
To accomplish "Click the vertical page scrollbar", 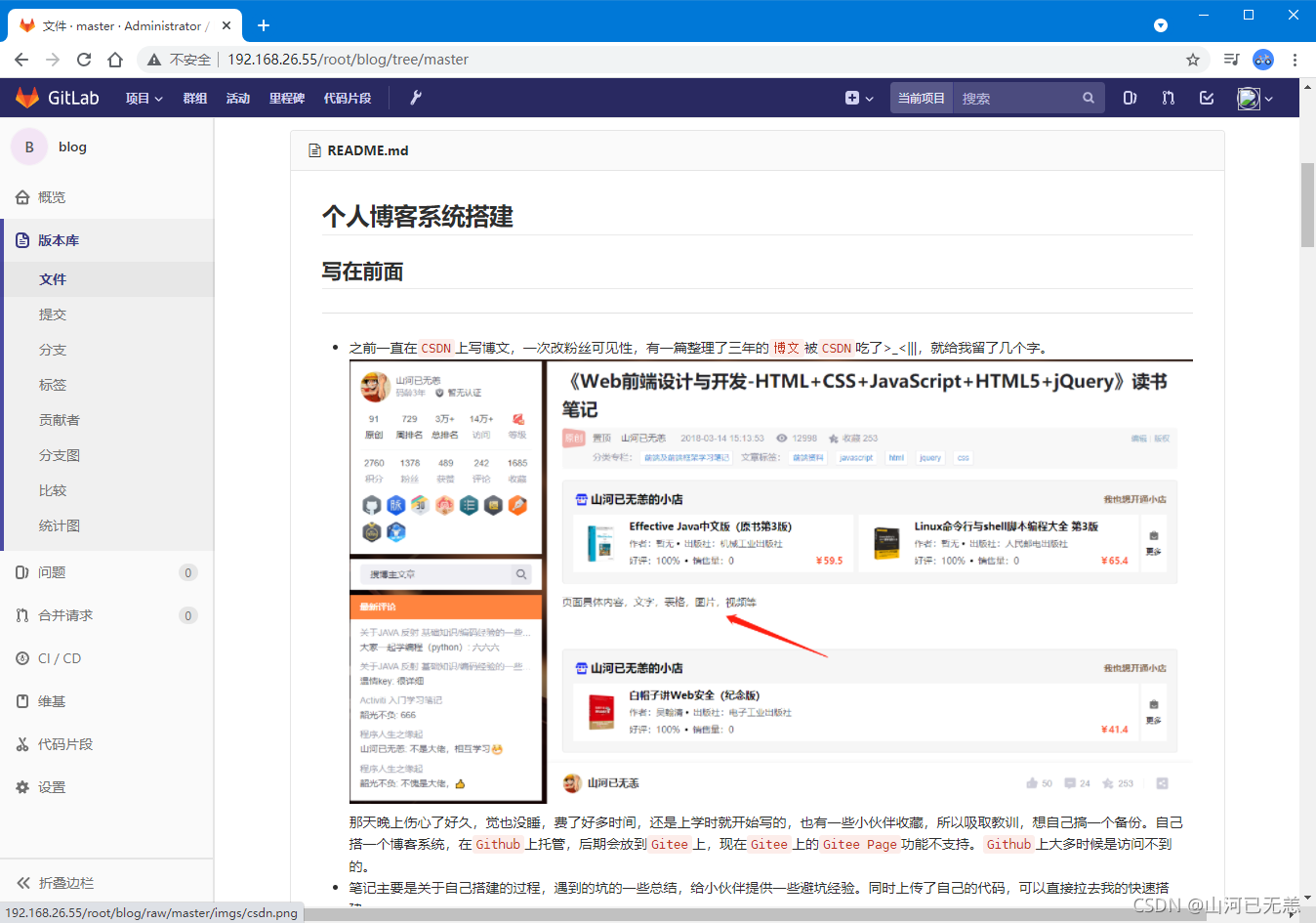I will [x=1307, y=207].
